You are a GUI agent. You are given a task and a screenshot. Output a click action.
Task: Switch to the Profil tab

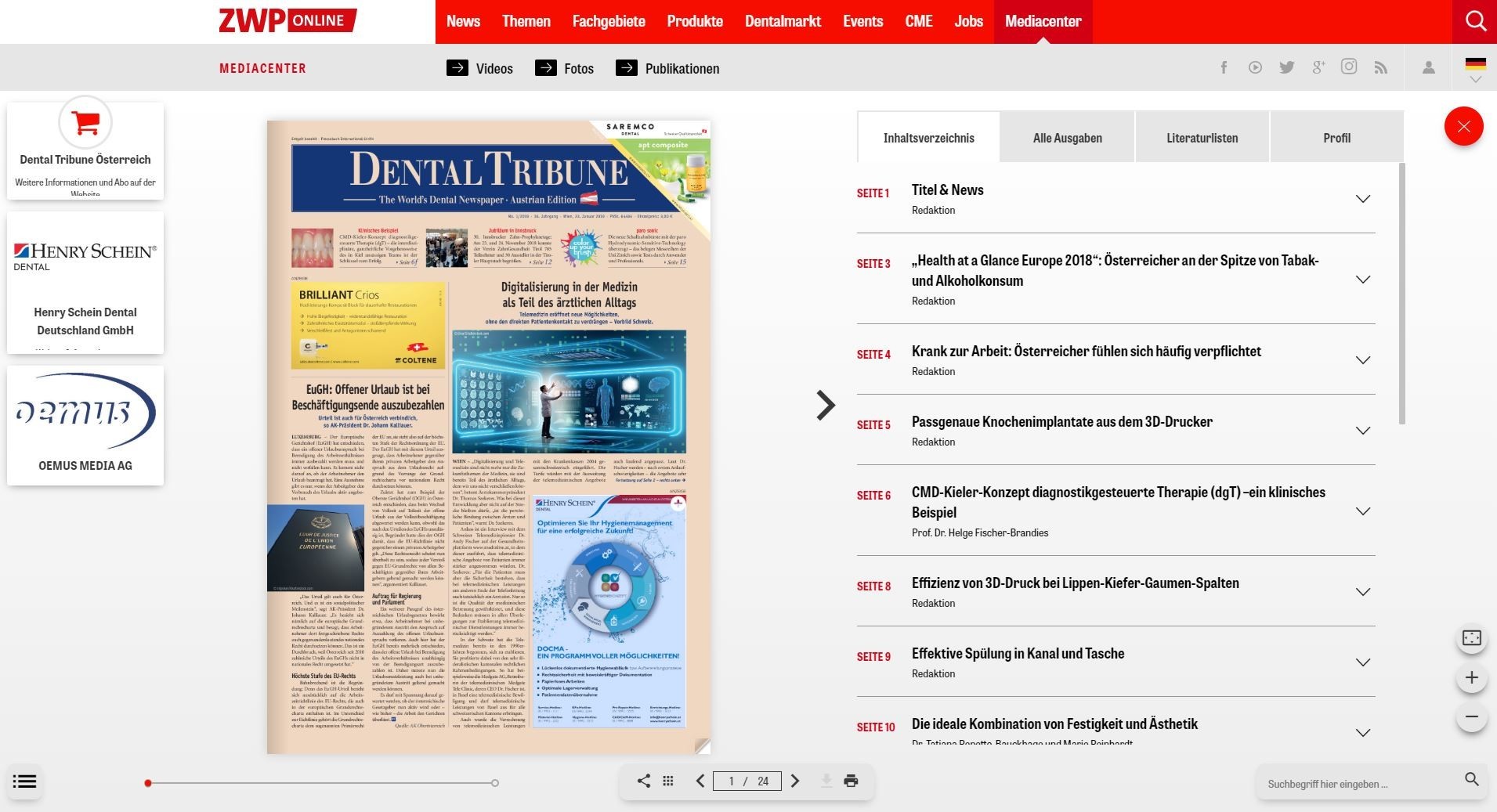click(1336, 137)
